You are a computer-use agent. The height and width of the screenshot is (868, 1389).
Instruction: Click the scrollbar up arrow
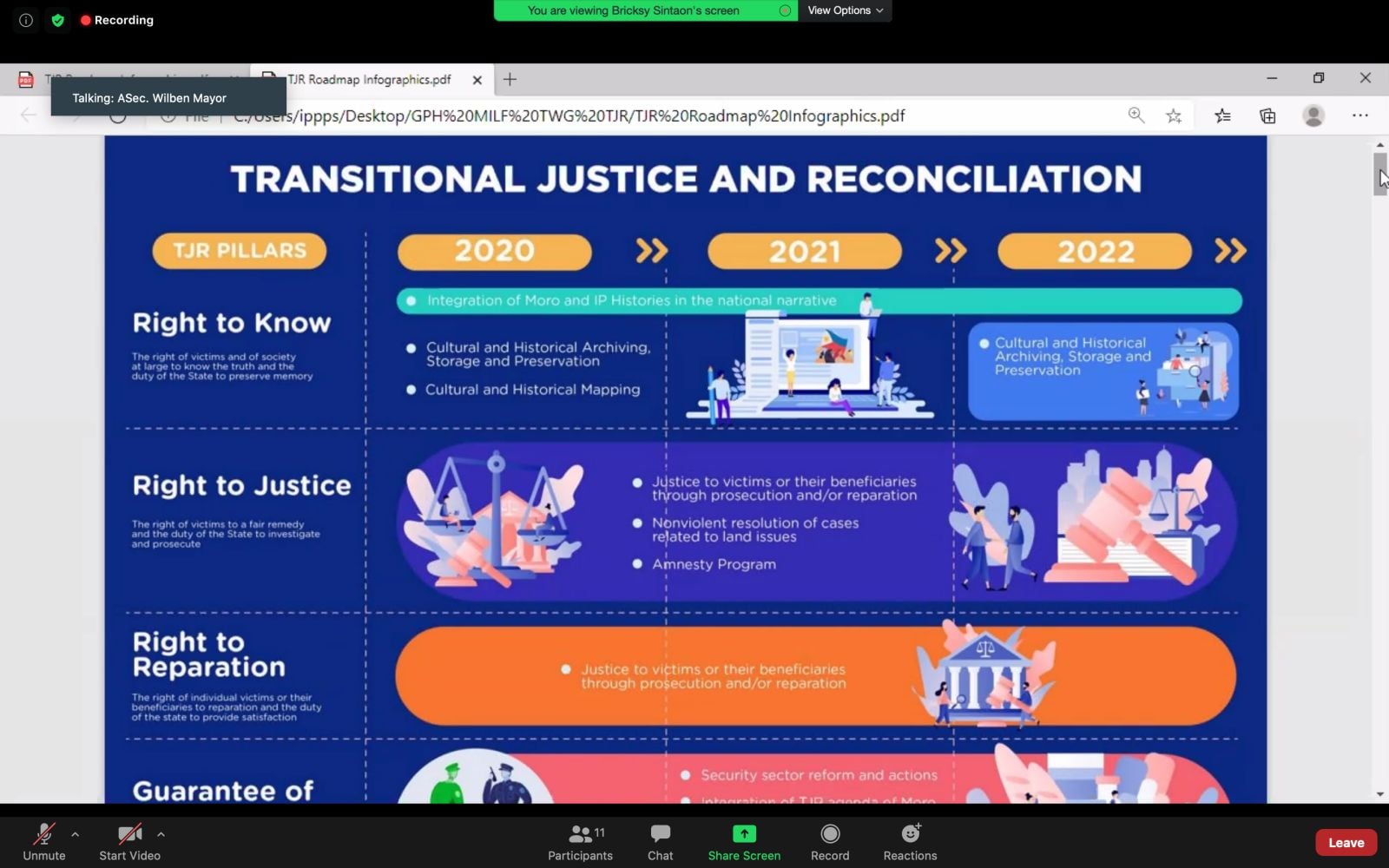[1380, 145]
